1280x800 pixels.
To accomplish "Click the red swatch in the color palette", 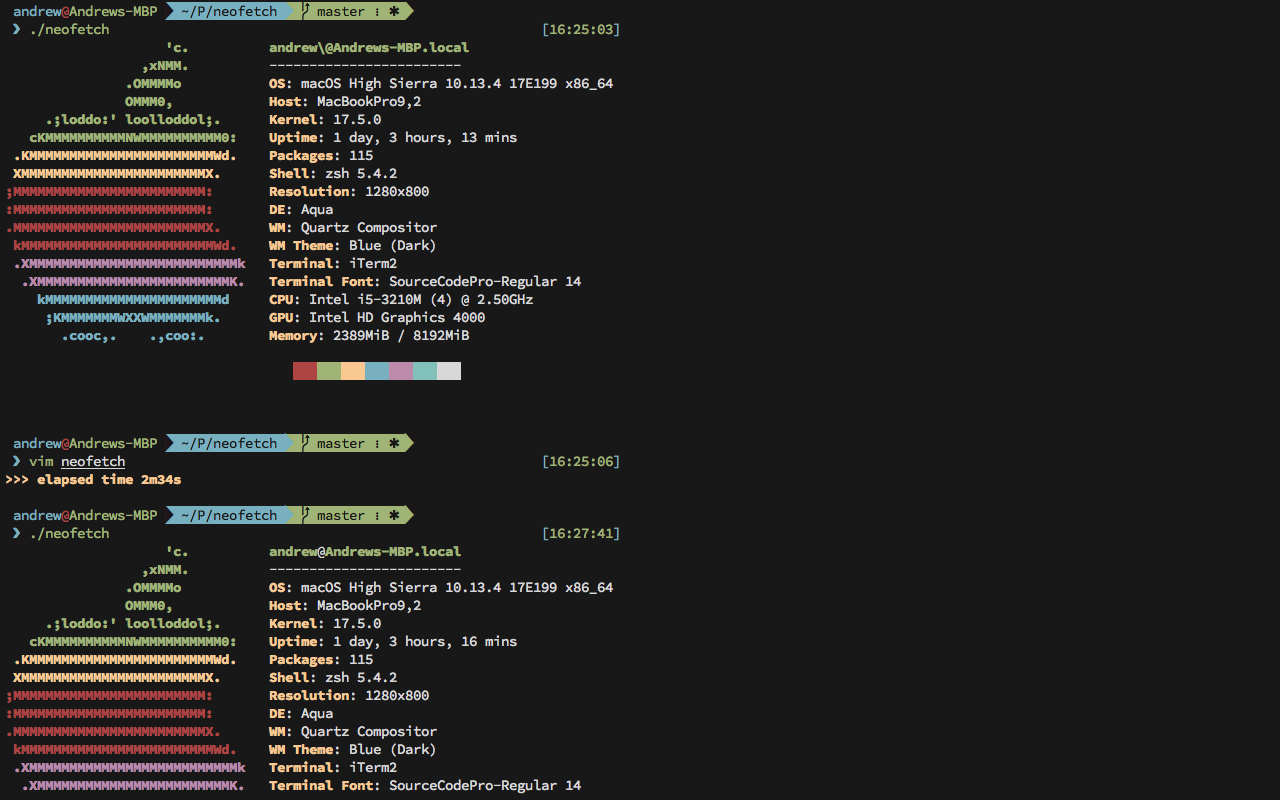I will point(305,370).
